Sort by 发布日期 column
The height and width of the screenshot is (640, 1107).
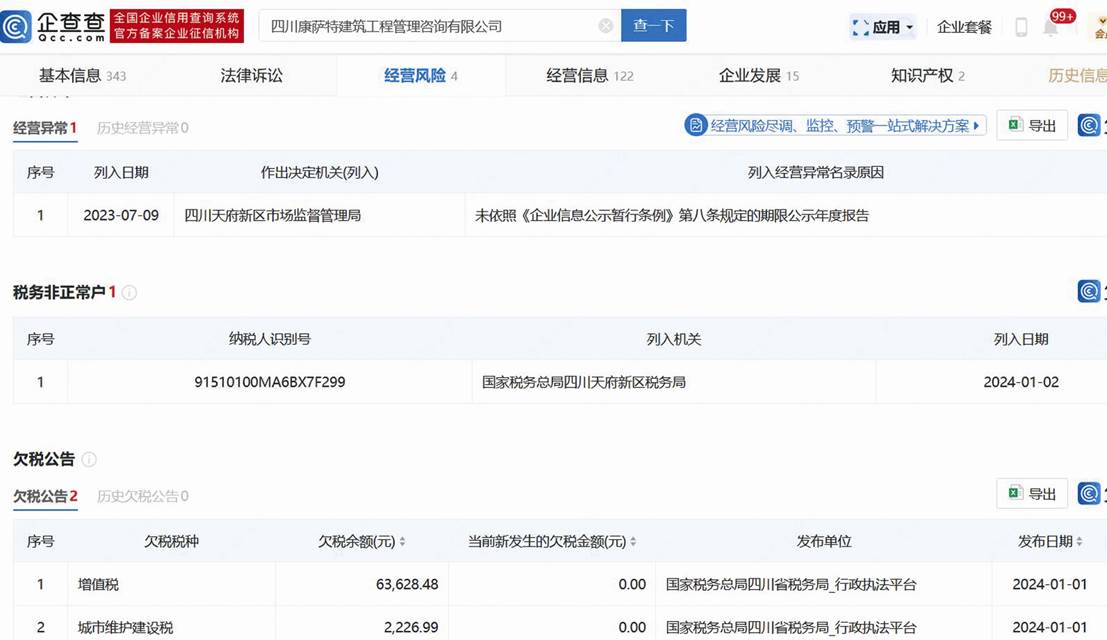point(1079,542)
